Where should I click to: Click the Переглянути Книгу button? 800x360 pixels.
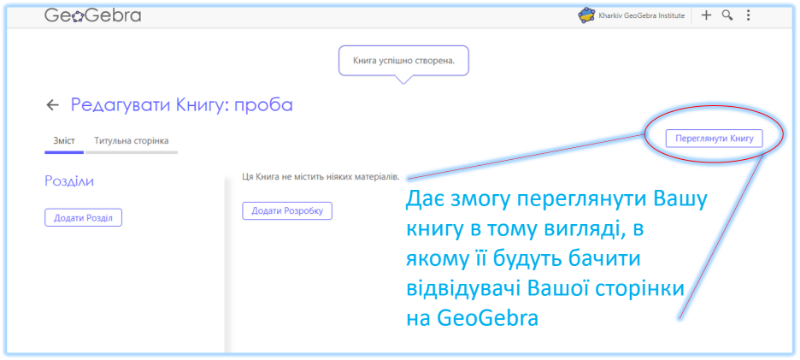click(714, 138)
